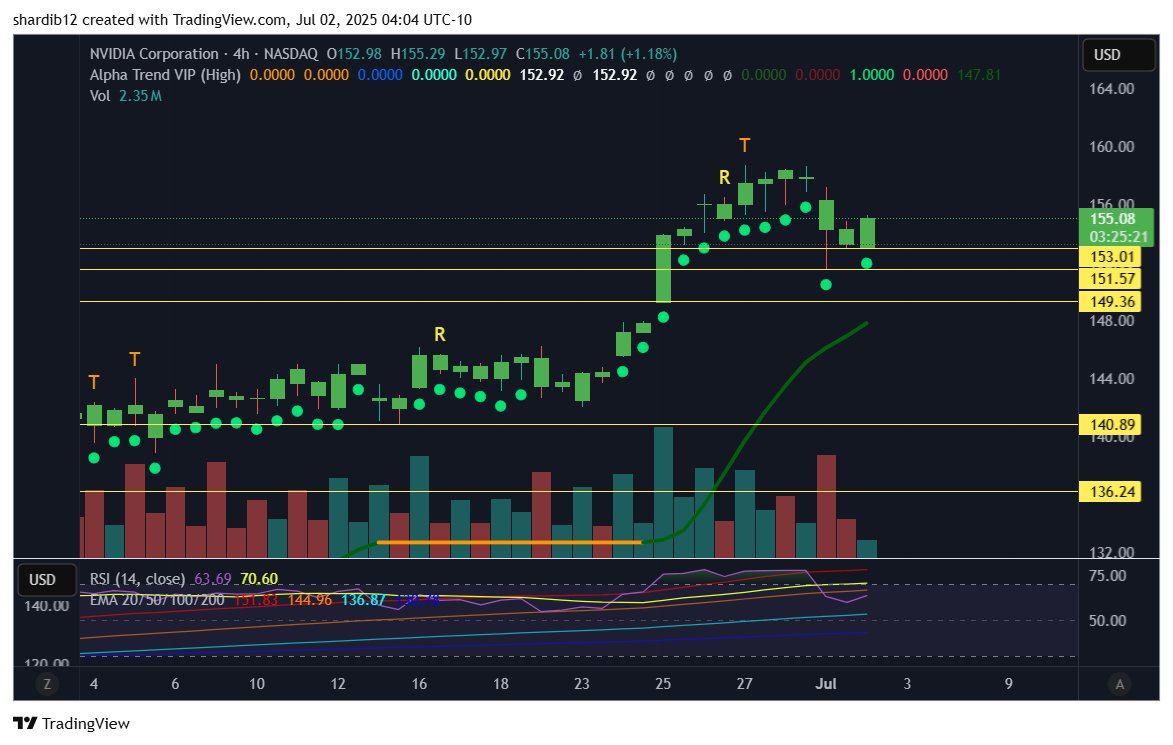Open the USD currency selector on main price scale

[1118, 55]
